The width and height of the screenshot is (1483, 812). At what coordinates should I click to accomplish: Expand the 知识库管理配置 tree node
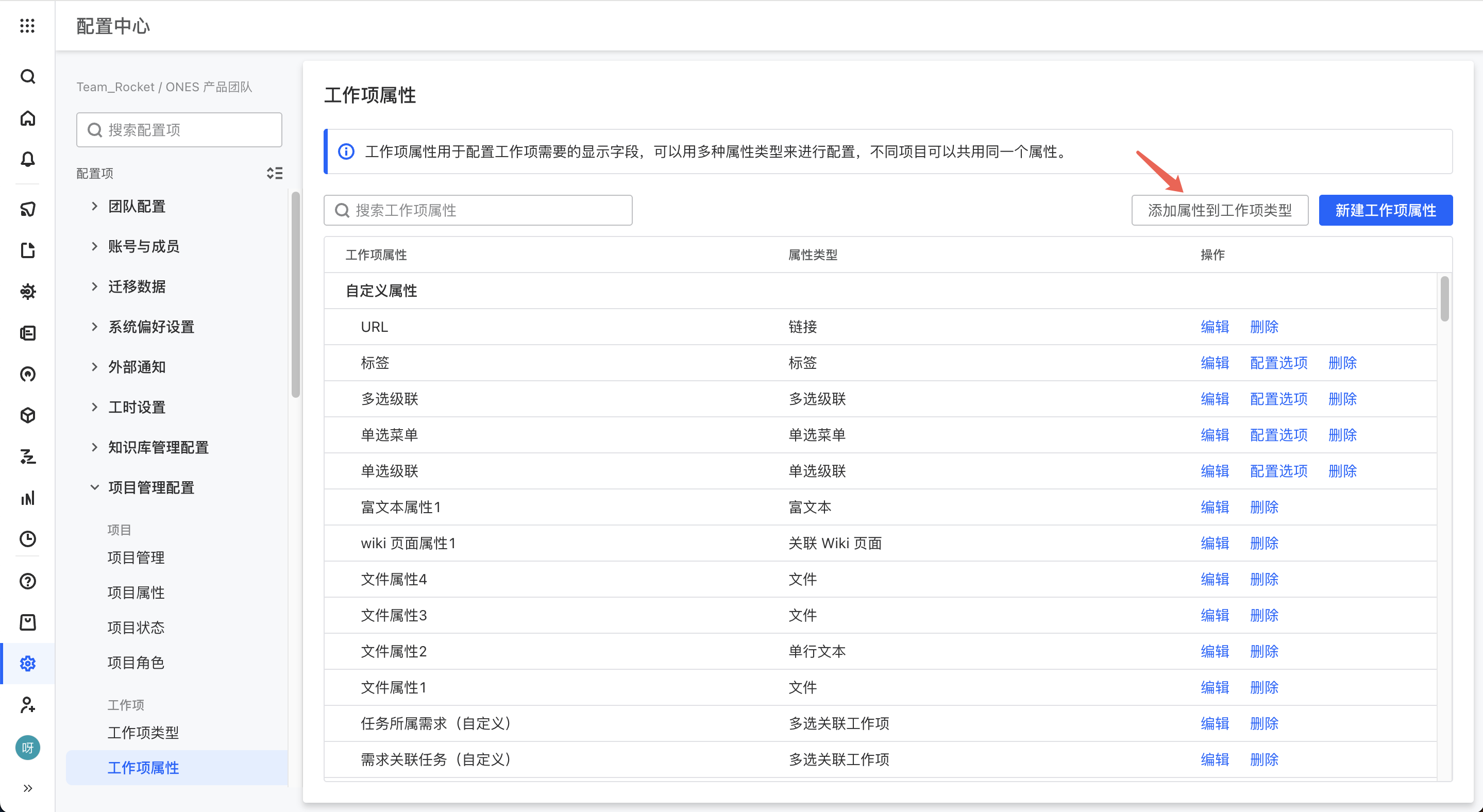(94, 447)
